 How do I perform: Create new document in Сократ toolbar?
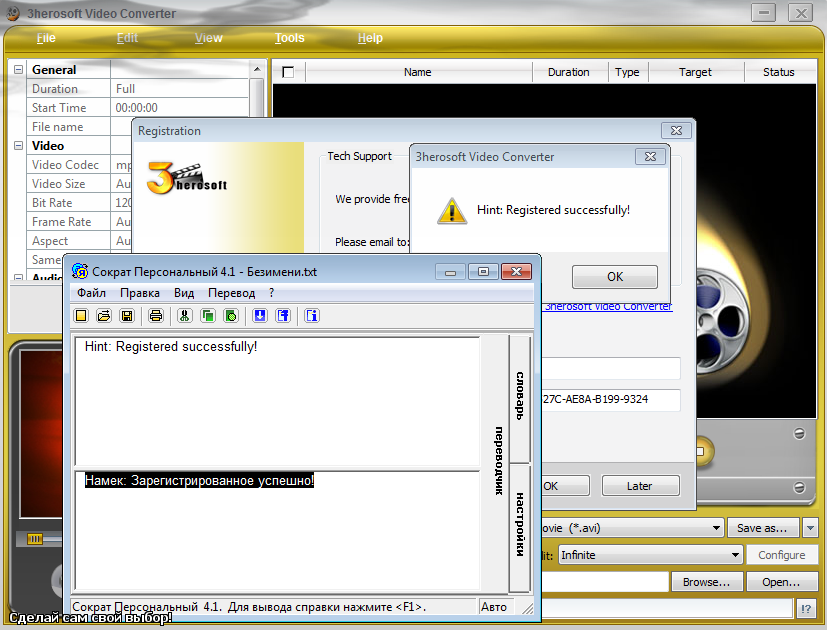tap(81, 316)
